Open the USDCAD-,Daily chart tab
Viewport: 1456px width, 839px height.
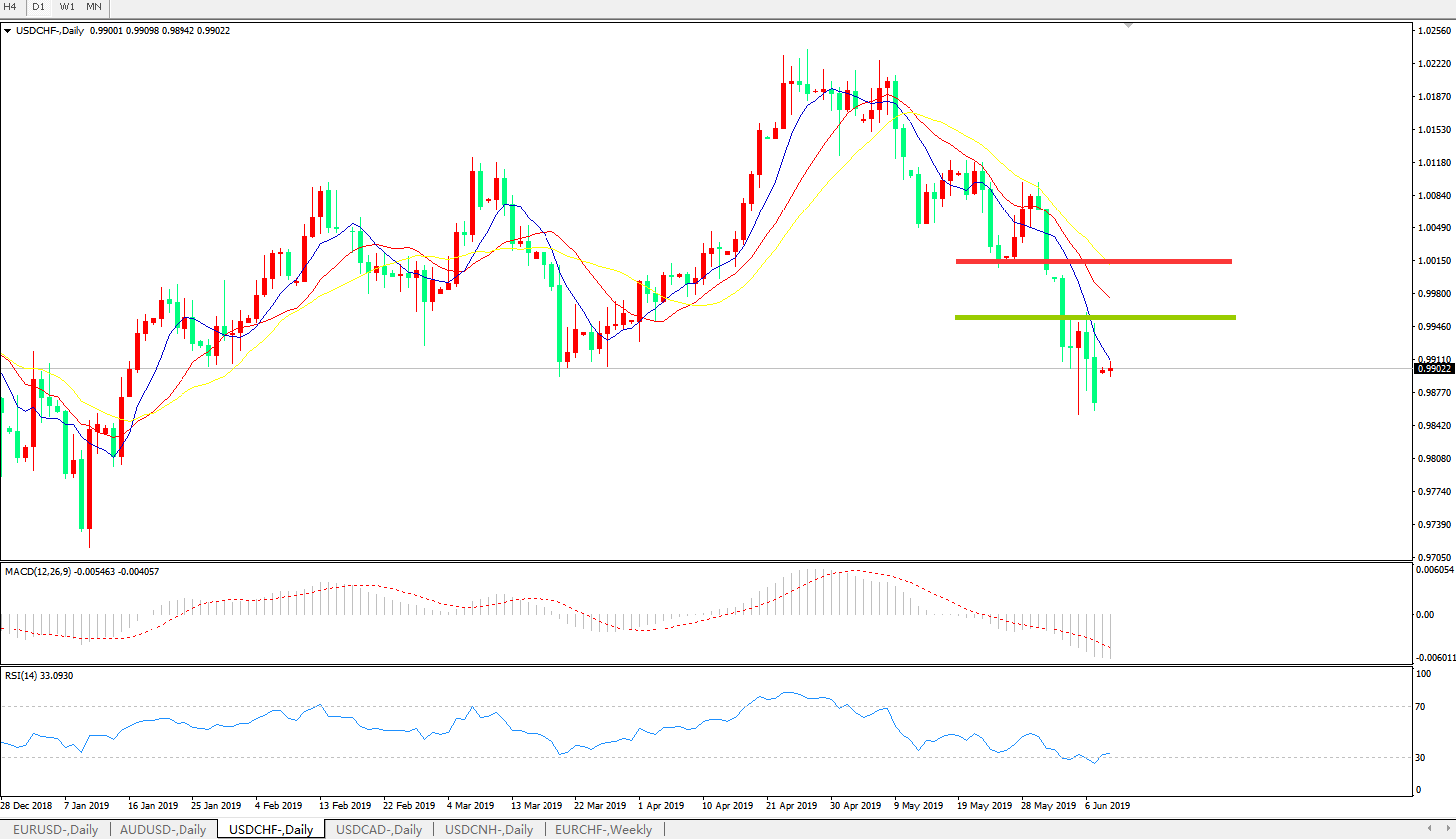coord(379,829)
